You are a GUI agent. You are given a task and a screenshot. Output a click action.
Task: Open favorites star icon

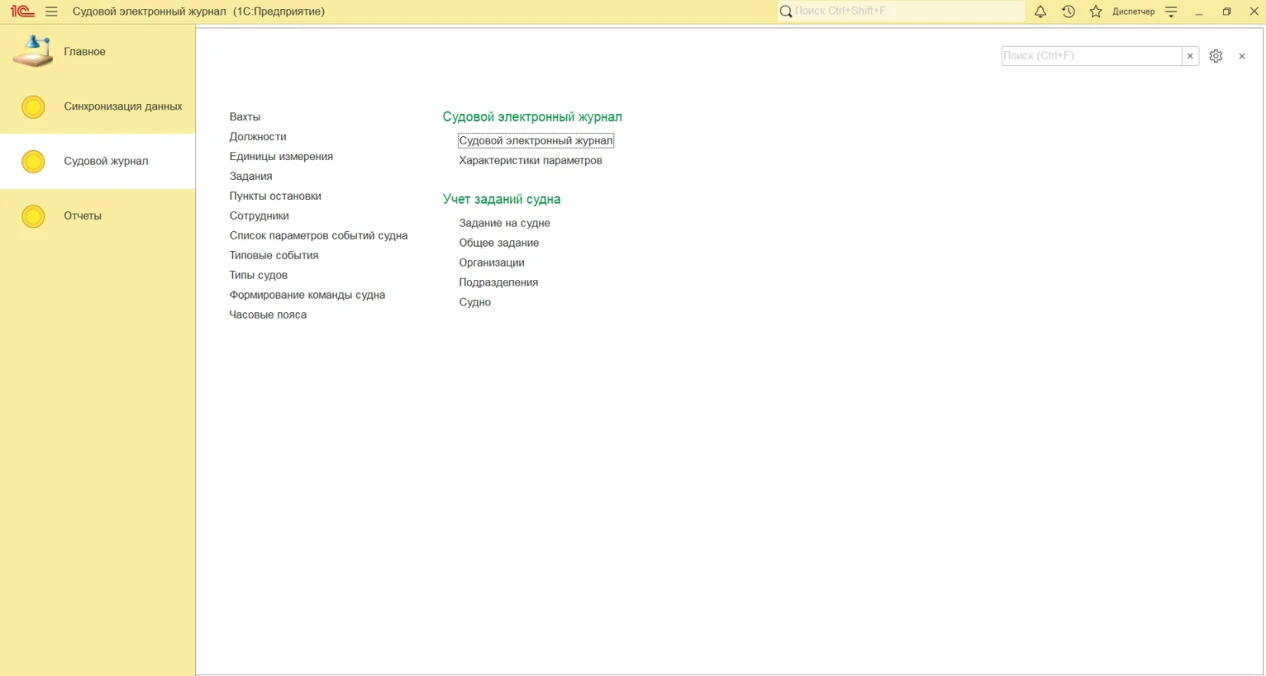click(1096, 12)
